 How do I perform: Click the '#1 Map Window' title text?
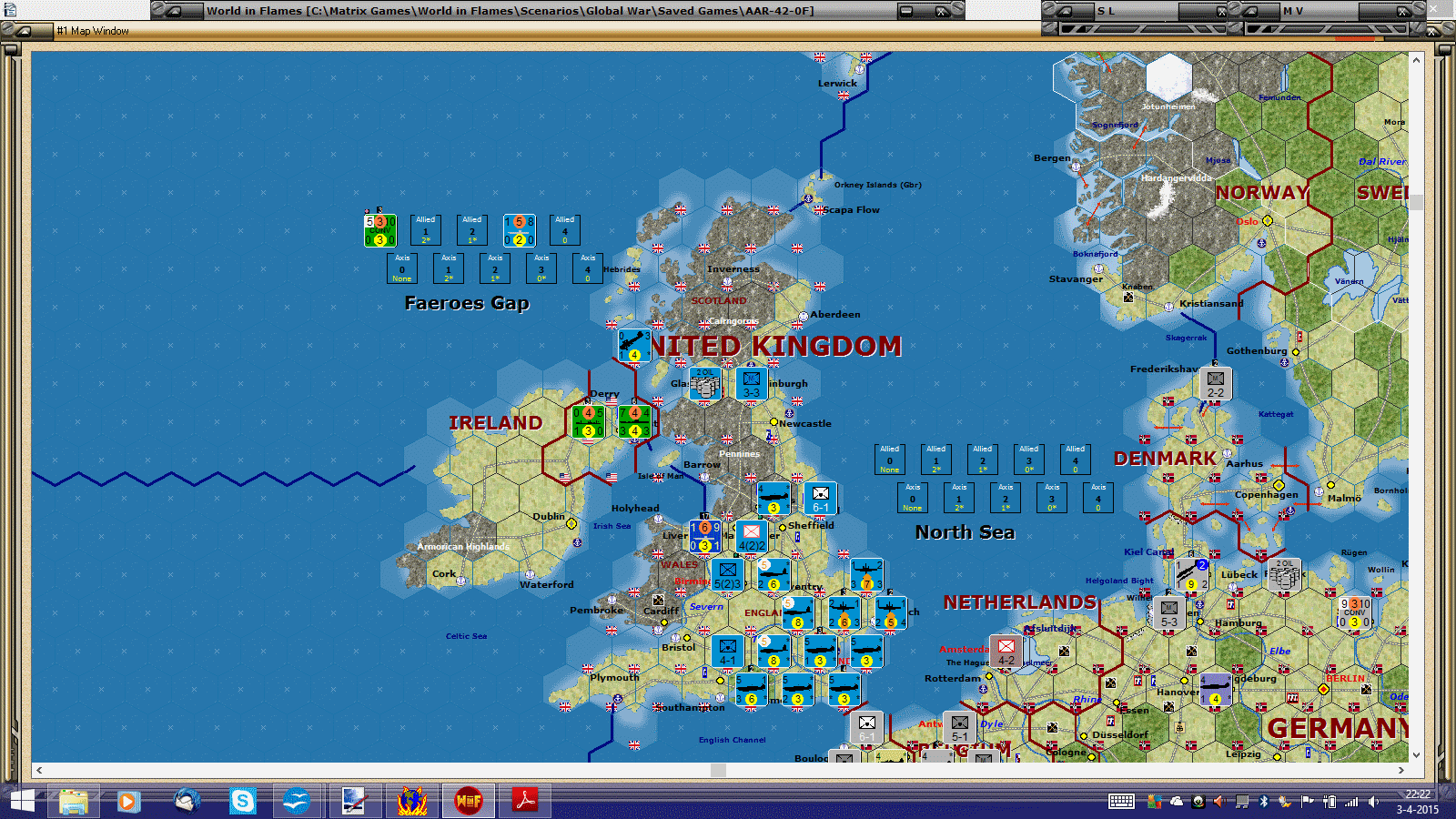coord(93,31)
